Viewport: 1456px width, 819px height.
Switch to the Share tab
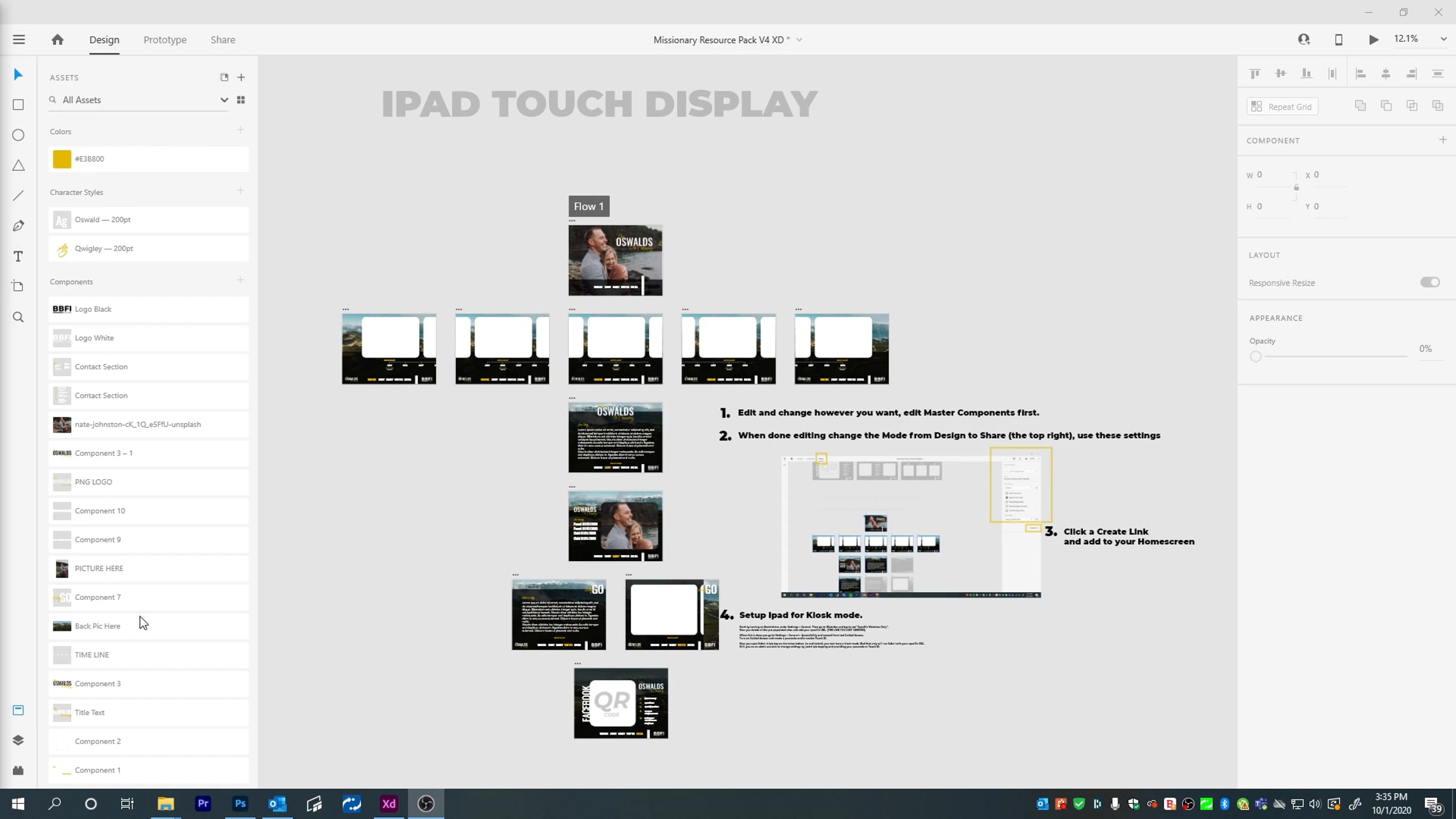coord(223,40)
